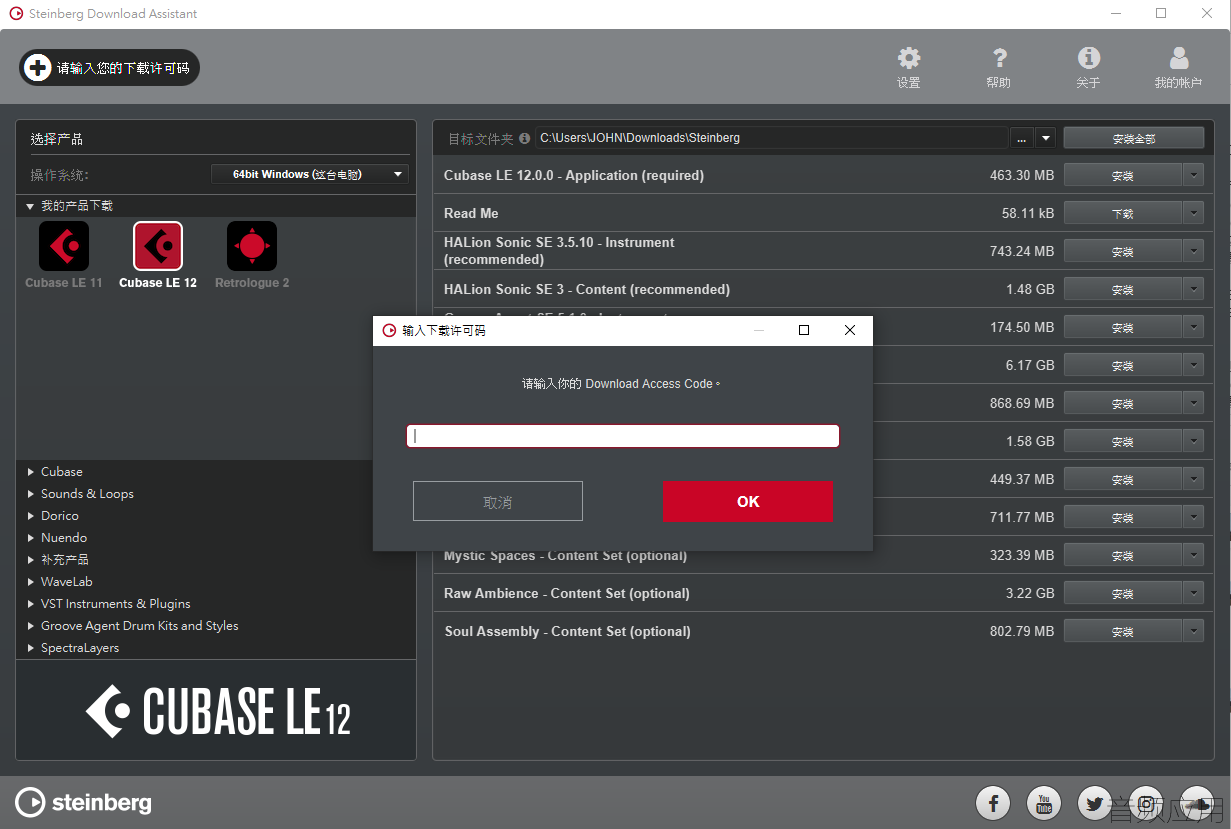Install Mystic Spaces Content Set

pyautogui.click(x=1122, y=555)
